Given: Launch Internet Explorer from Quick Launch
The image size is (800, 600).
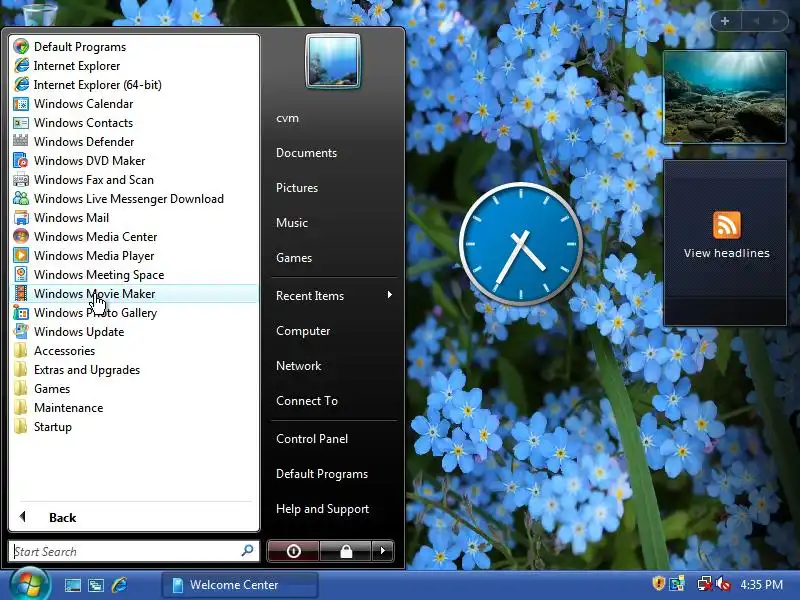Looking at the screenshot, I should pyautogui.click(x=119, y=585).
